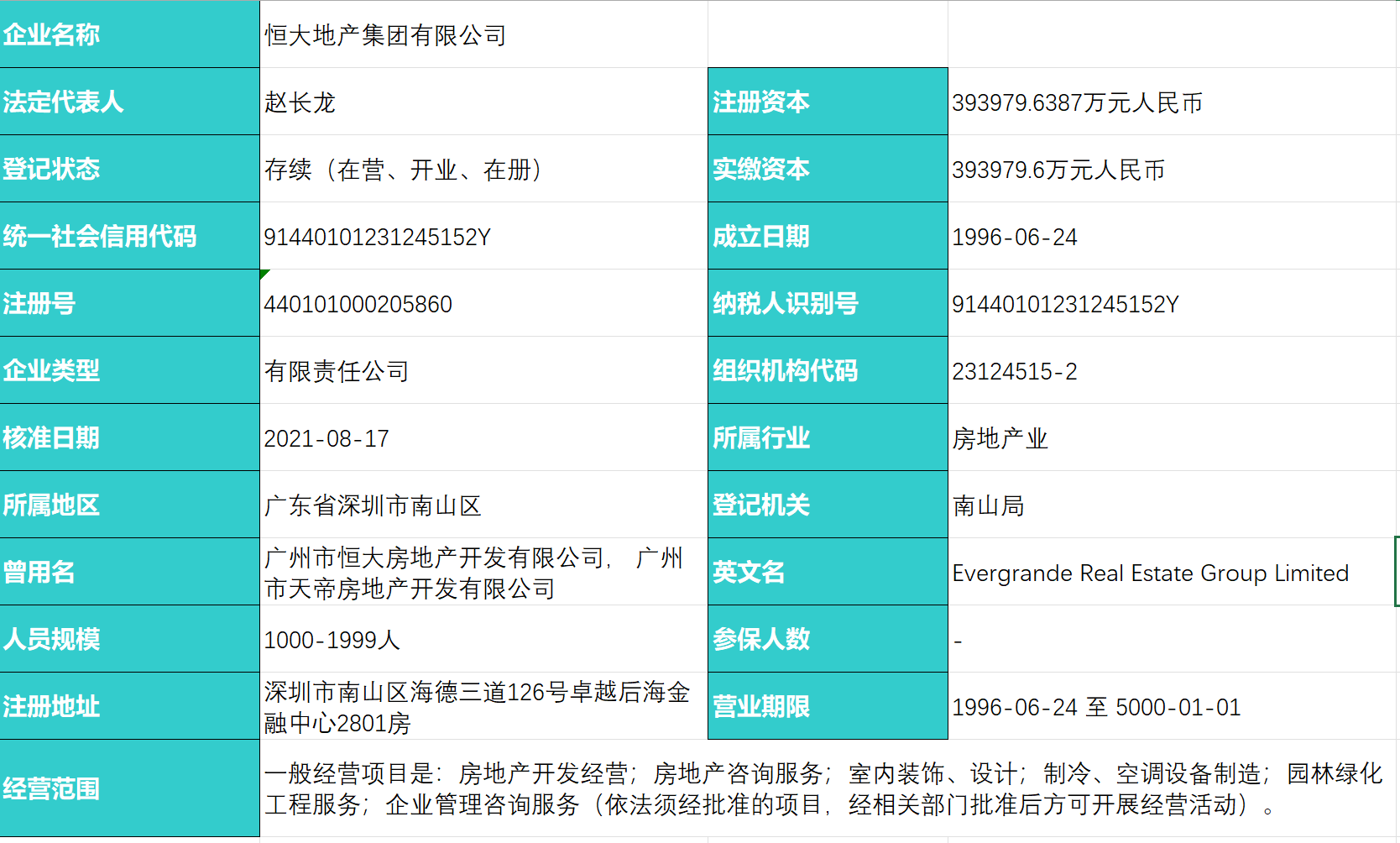Click the 1000-1999人 cell
The height and width of the screenshot is (843, 1400).
pos(483,639)
